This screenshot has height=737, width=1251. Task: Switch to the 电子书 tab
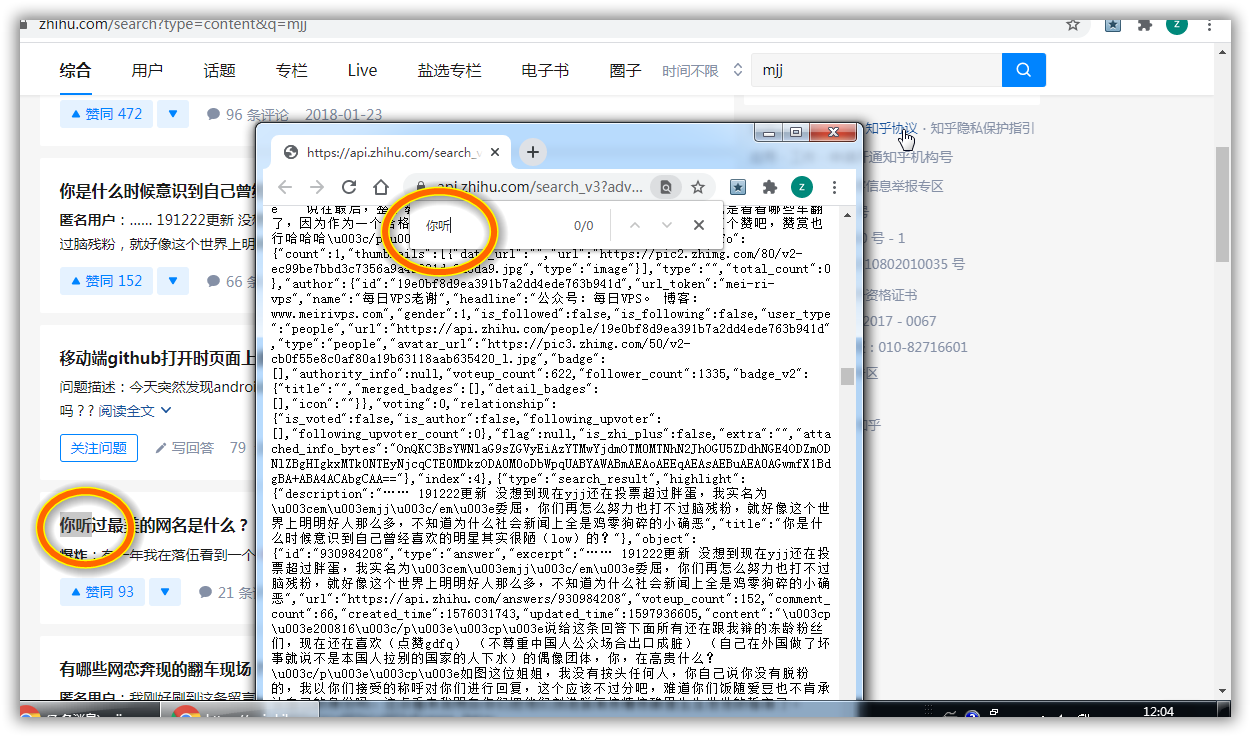(545, 70)
